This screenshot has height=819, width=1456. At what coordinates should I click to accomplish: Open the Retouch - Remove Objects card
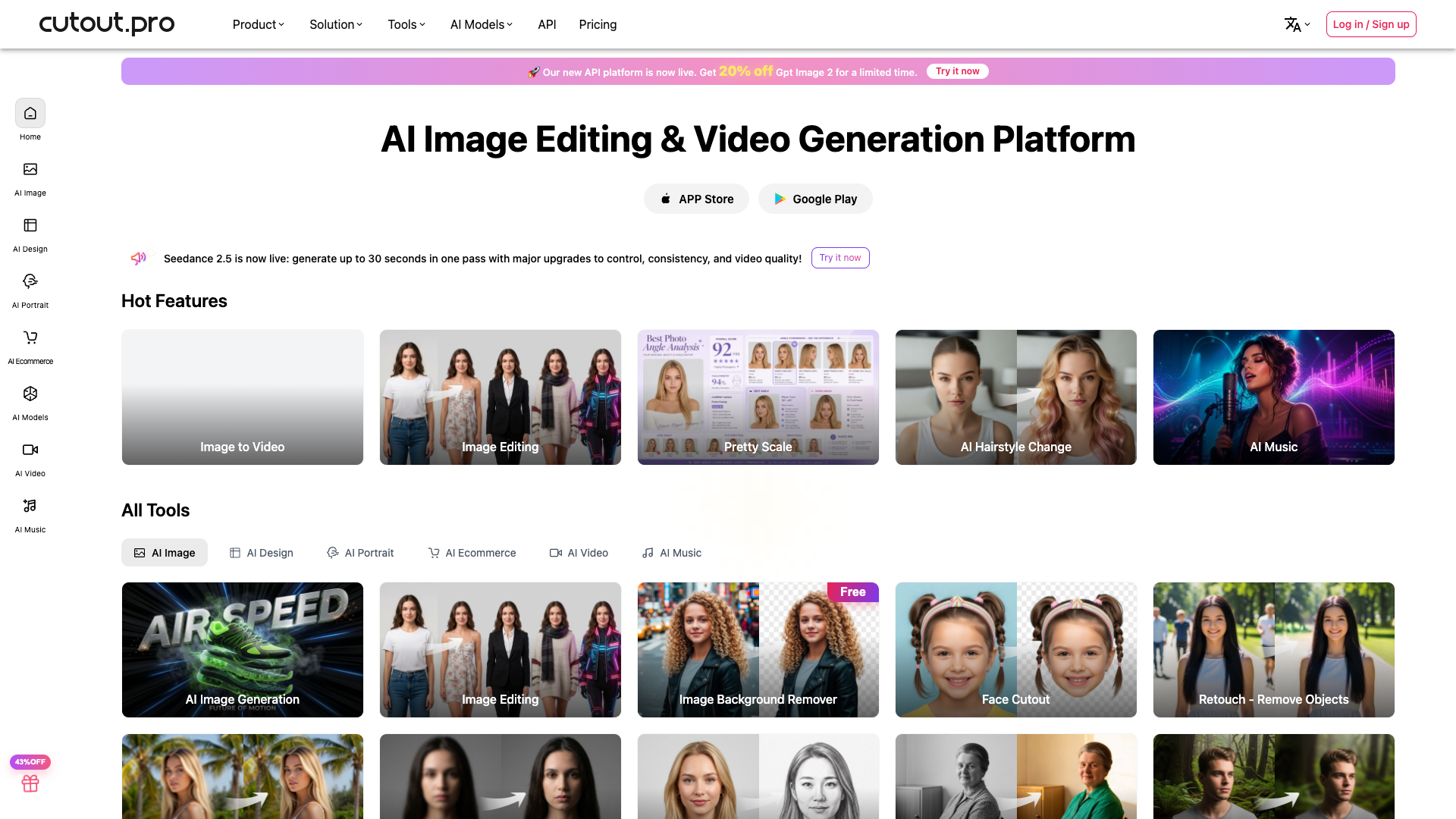pyautogui.click(x=1274, y=650)
